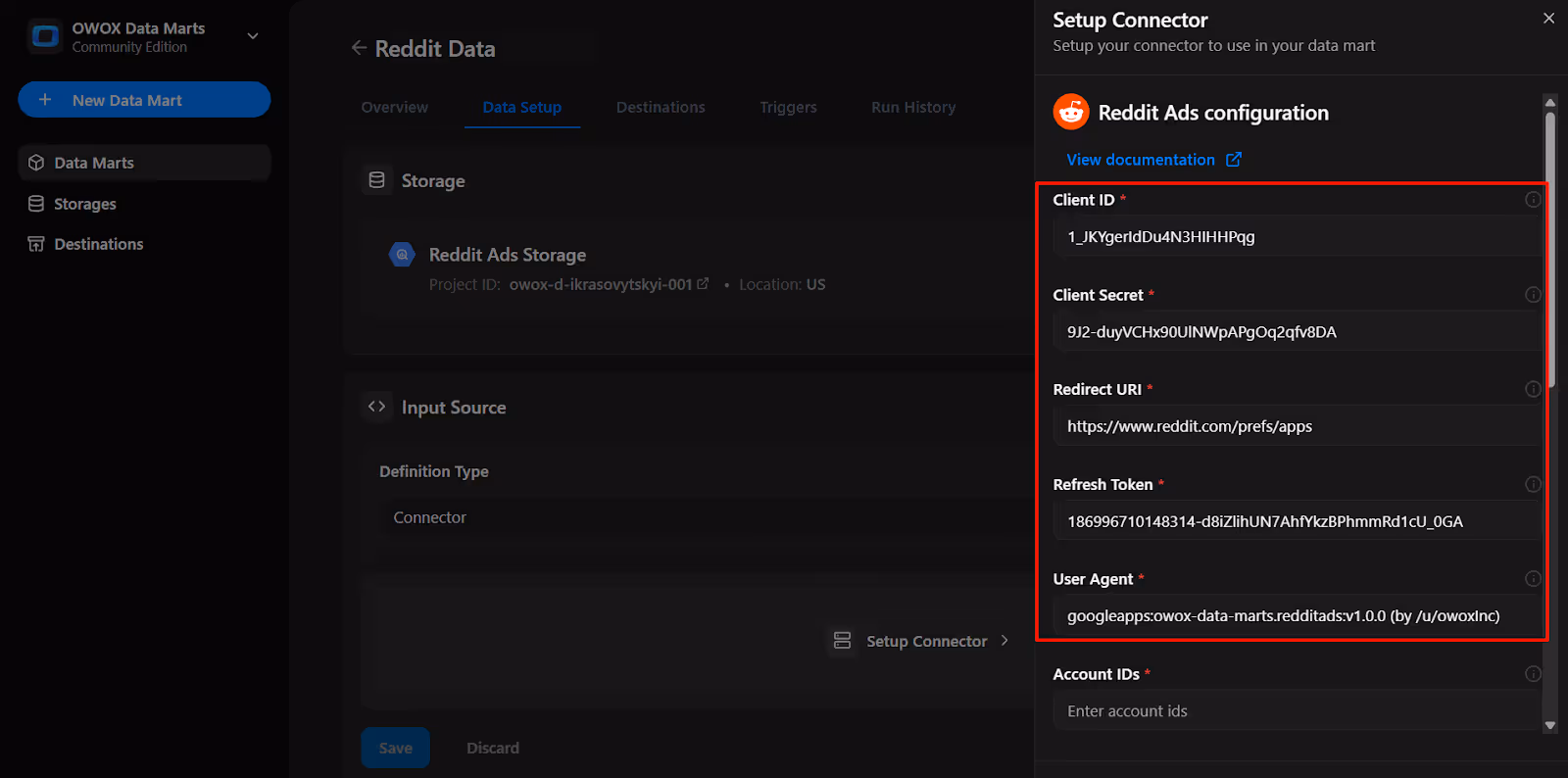Open the project ID external link icon
The width and height of the screenshot is (1568, 778).
coord(703,284)
